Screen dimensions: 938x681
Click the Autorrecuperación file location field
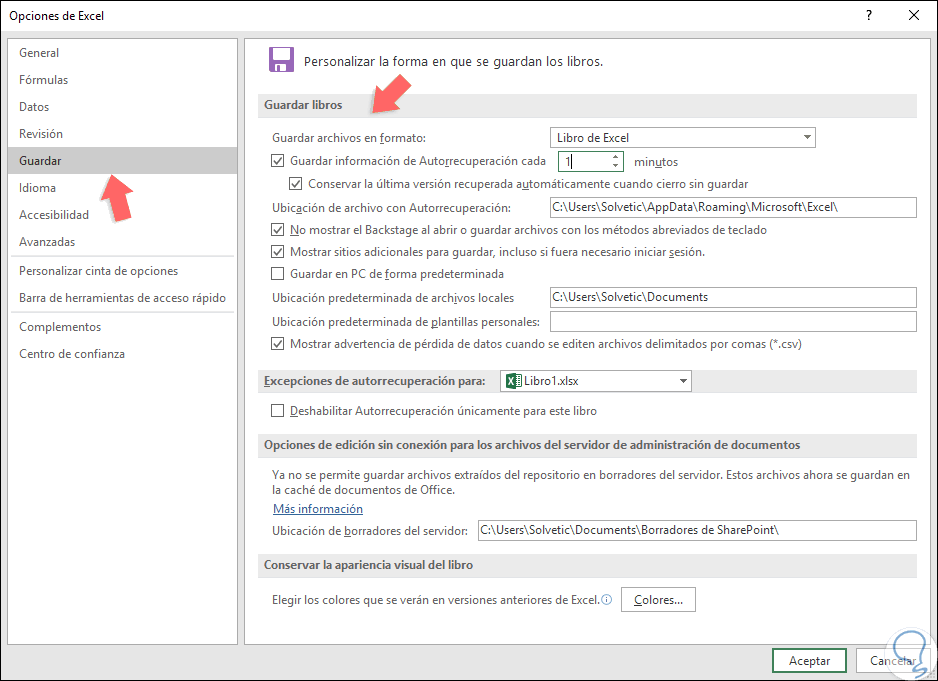(733, 207)
